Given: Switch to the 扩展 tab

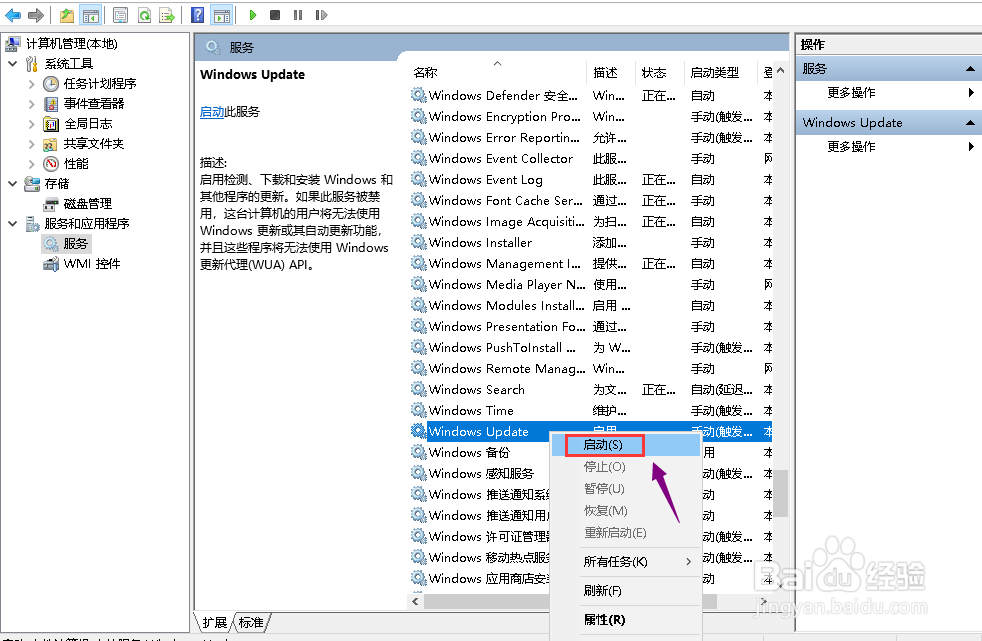Looking at the screenshot, I should [x=215, y=623].
